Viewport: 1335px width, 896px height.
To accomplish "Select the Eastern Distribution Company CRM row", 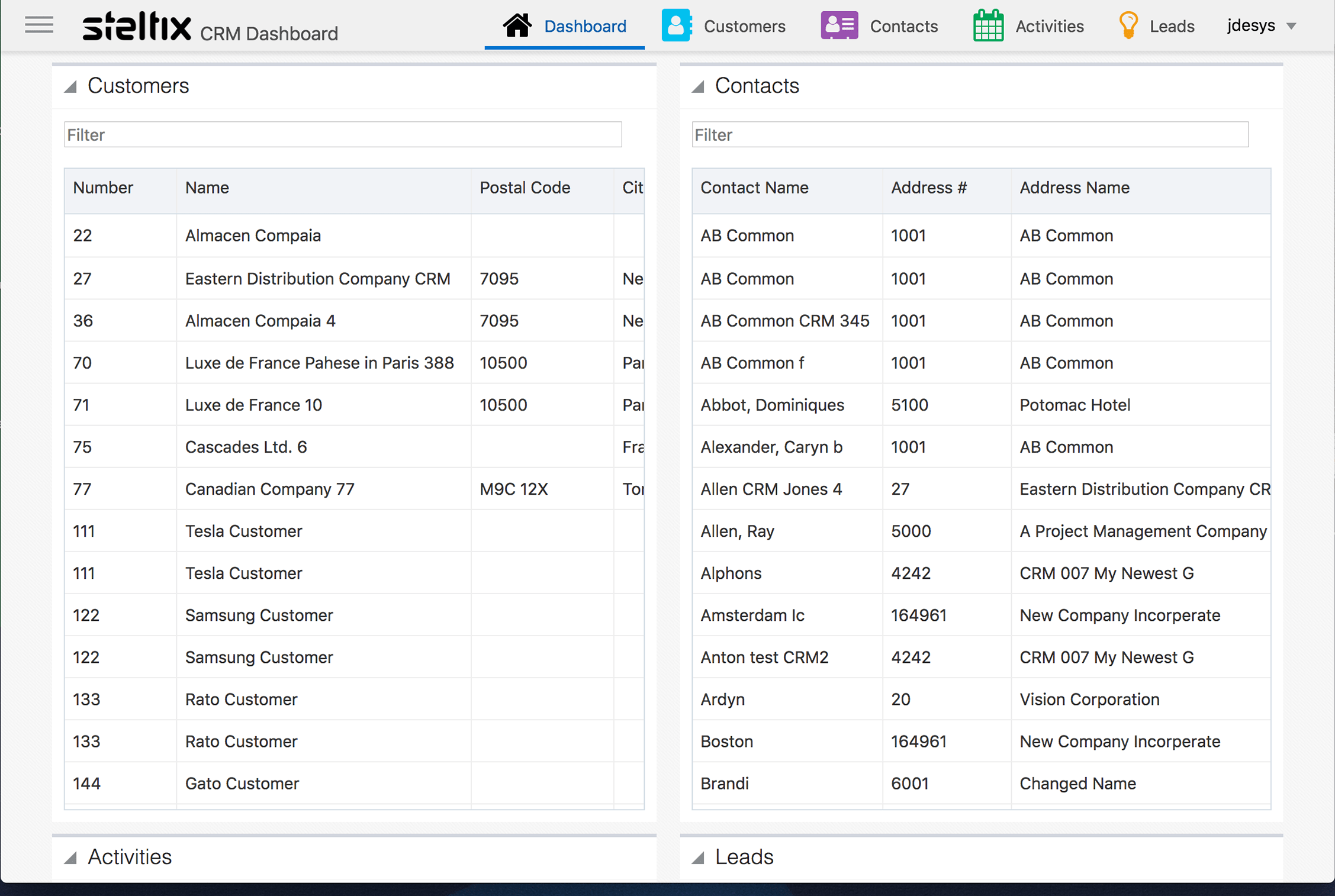I will [x=317, y=279].
